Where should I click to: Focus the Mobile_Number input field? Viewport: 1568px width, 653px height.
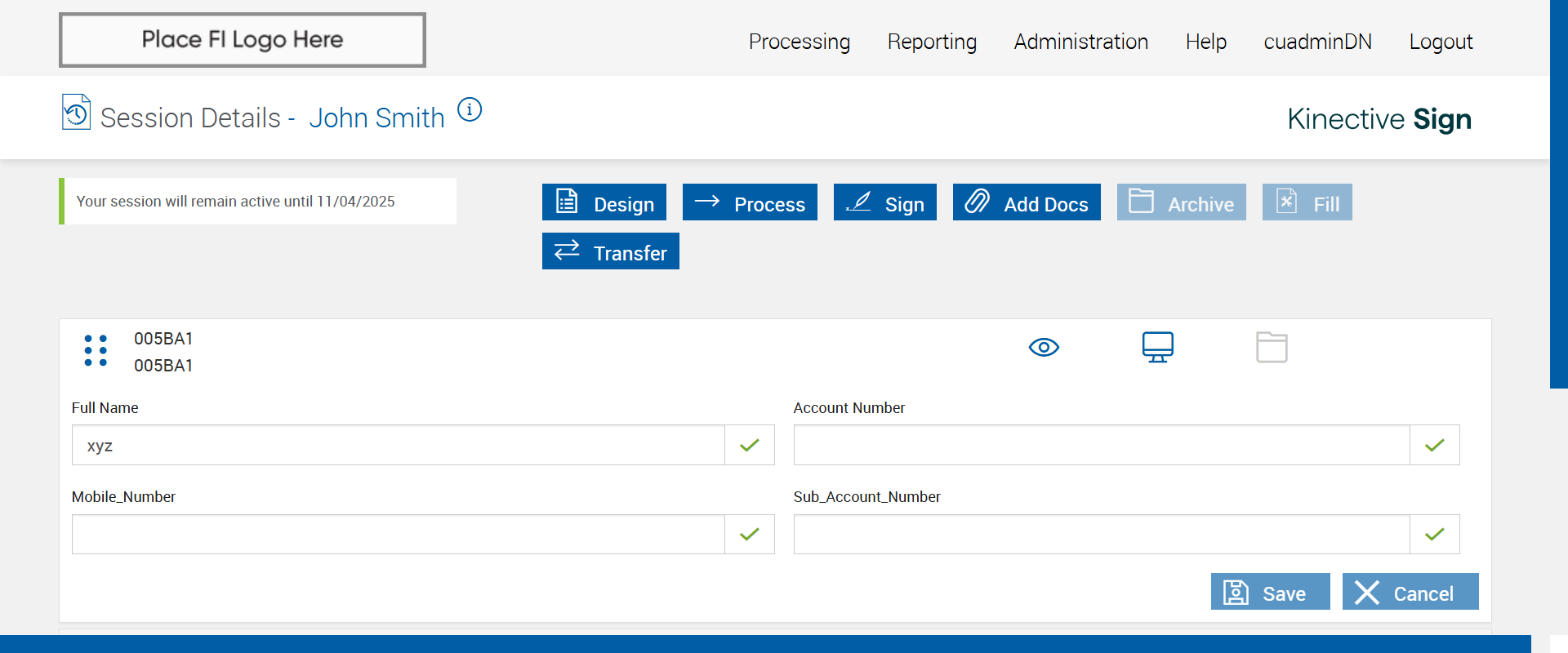pyautogui.click(x=399, y=535)
